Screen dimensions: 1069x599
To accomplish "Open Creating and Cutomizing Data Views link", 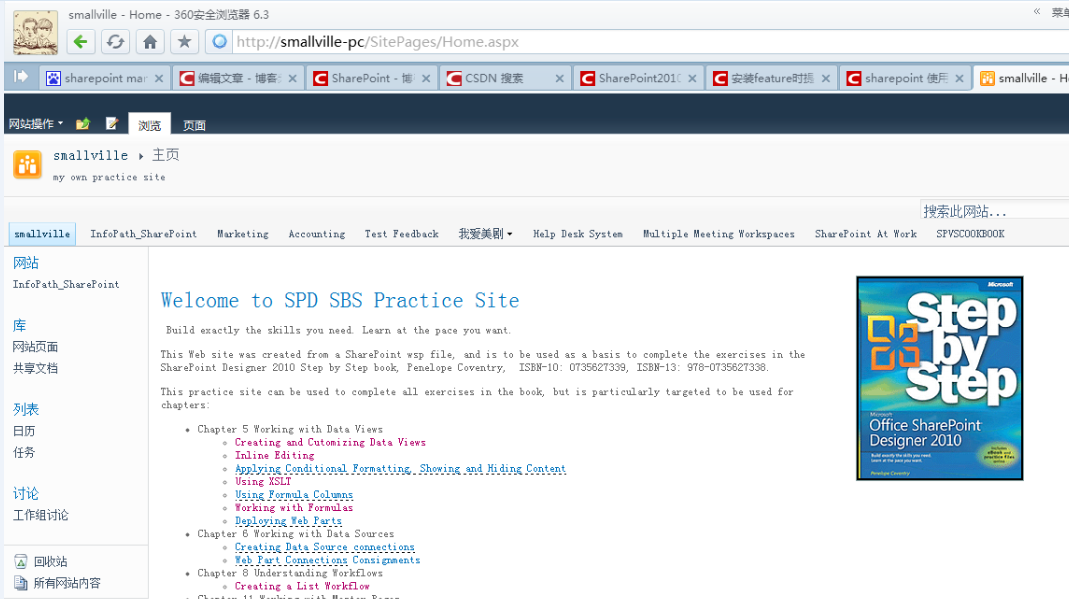I will coord(330,442).
